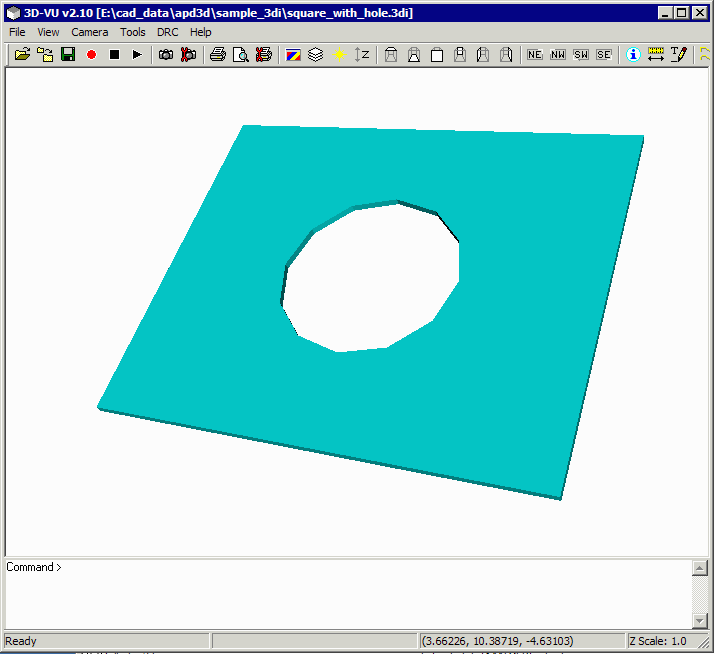Viewport: 715px width, 654px height.
Task: Click the Z scale arrow icon
Action: pos(362,54)
